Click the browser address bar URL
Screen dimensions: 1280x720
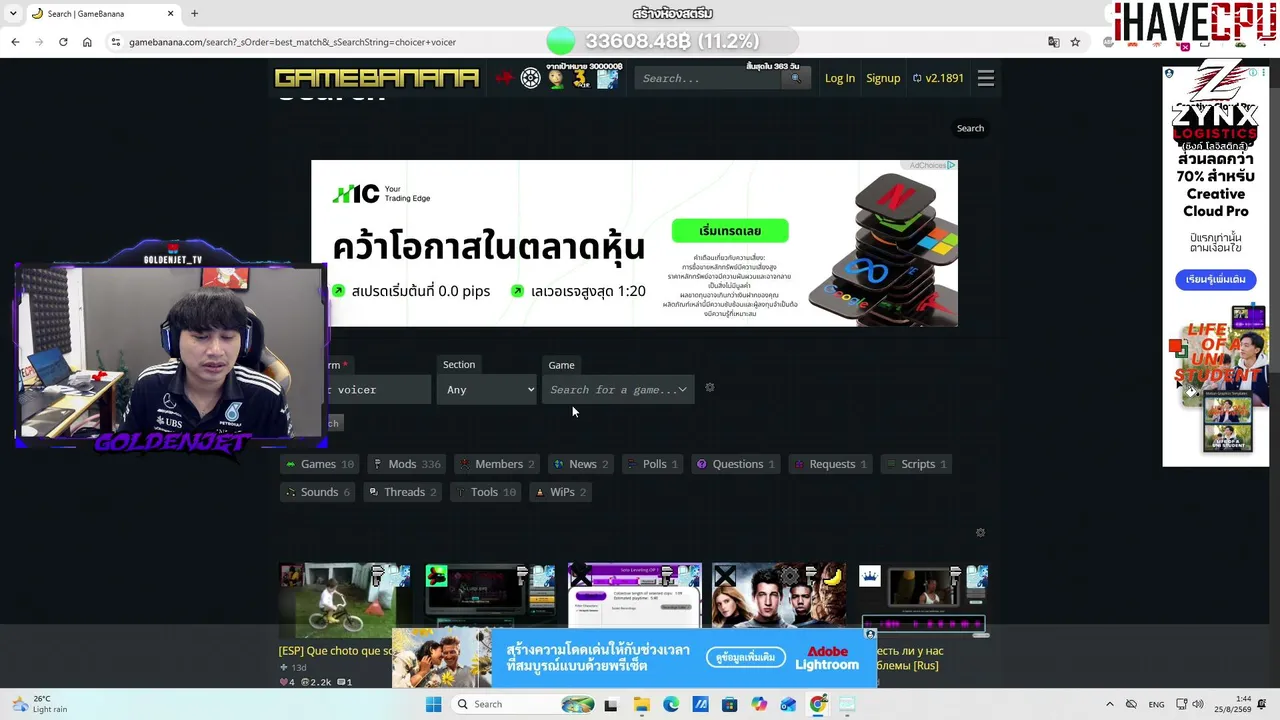[x=292, y=42]
